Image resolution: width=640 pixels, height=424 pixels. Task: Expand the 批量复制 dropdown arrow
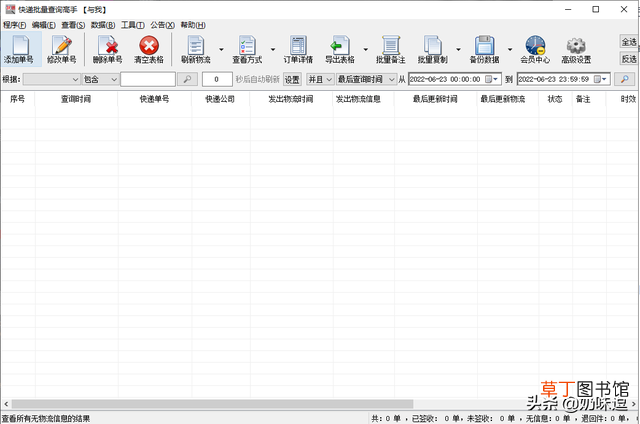458,49
